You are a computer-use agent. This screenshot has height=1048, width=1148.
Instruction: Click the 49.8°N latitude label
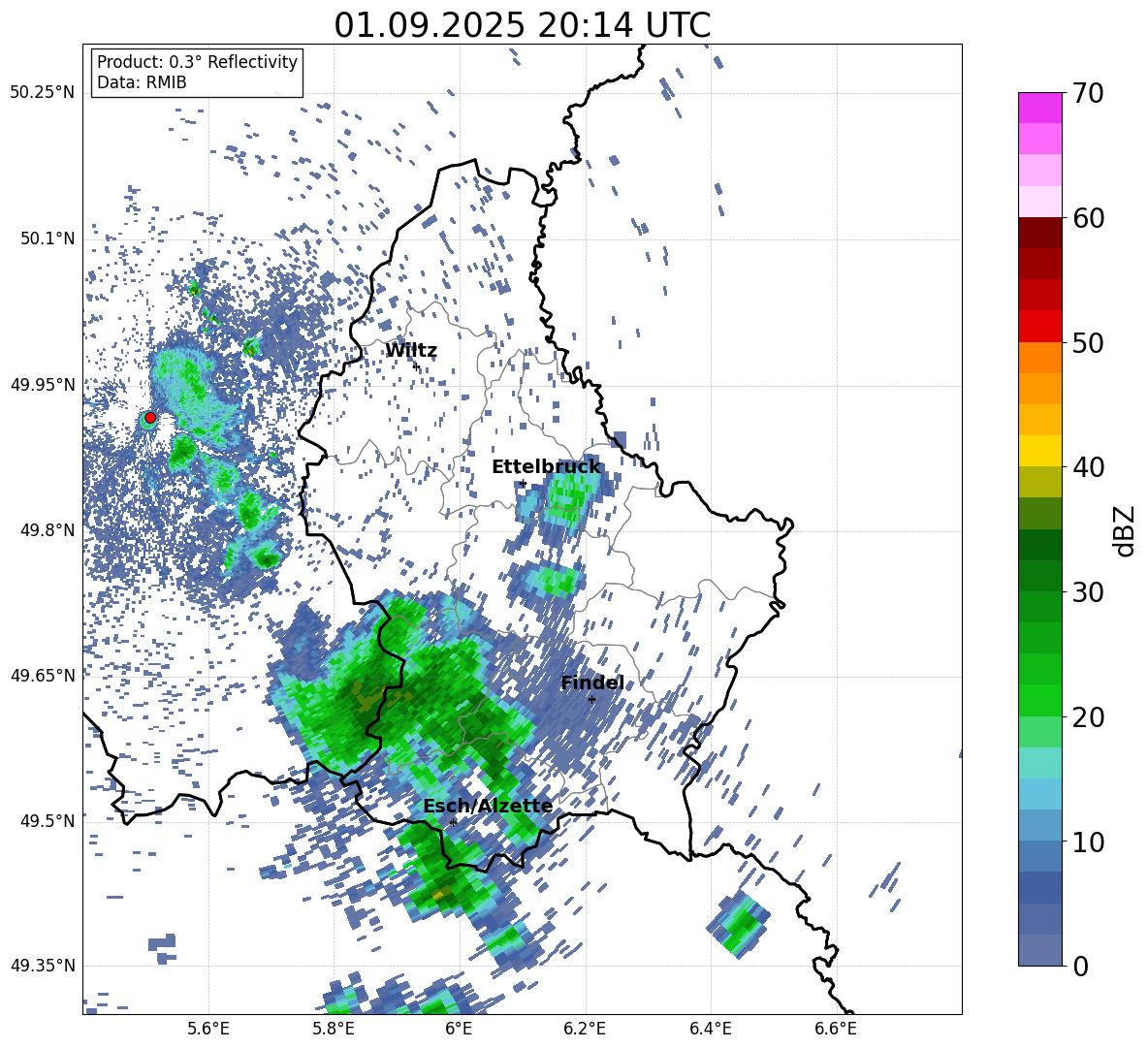48,530
